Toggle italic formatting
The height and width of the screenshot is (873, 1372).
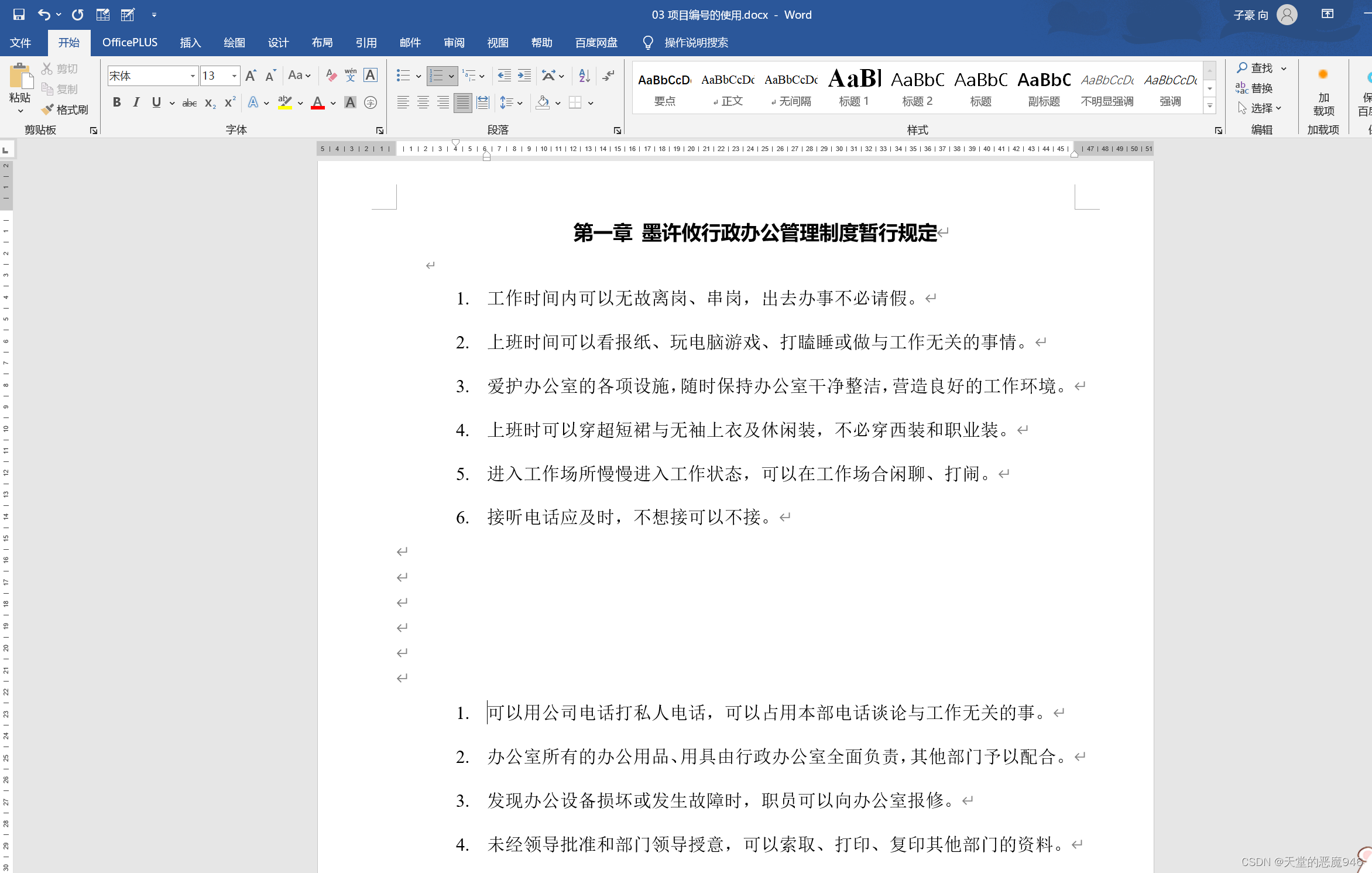[136, 103]
